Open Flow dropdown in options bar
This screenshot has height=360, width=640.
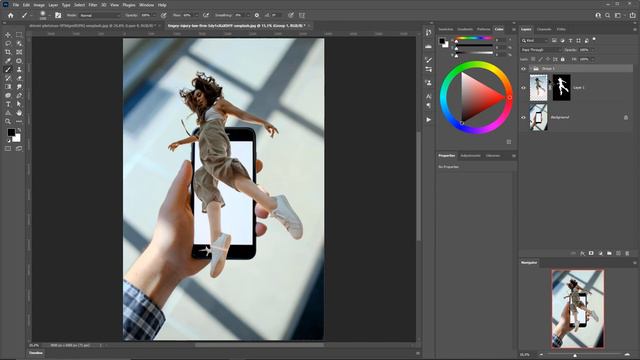(196, 15)
